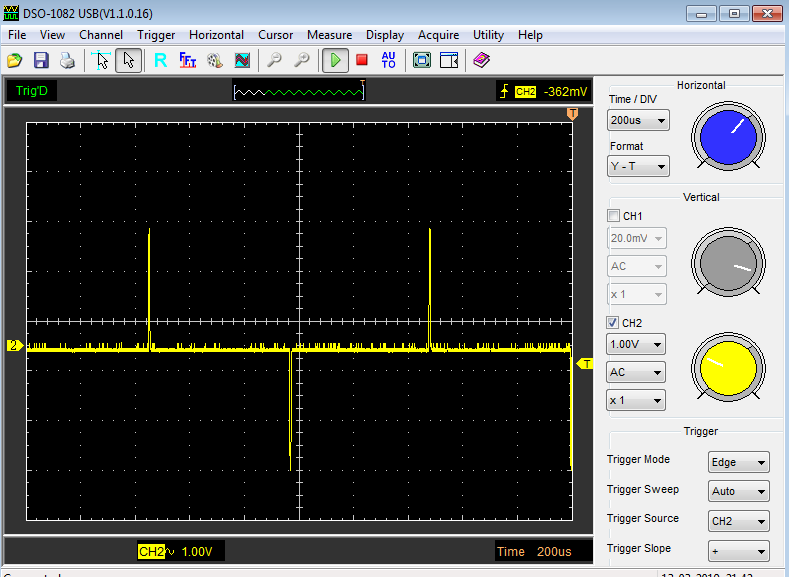Open the Help menu

point(530,35)
